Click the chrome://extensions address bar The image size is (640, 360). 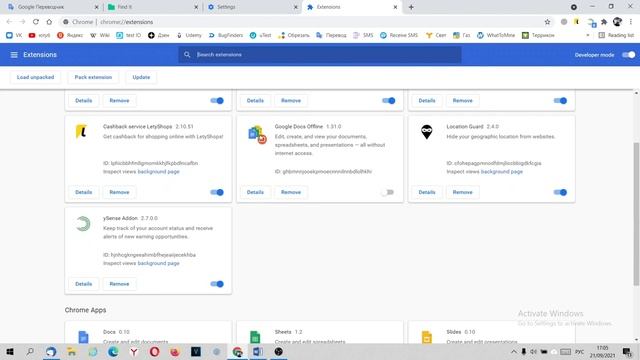[302, 22]
